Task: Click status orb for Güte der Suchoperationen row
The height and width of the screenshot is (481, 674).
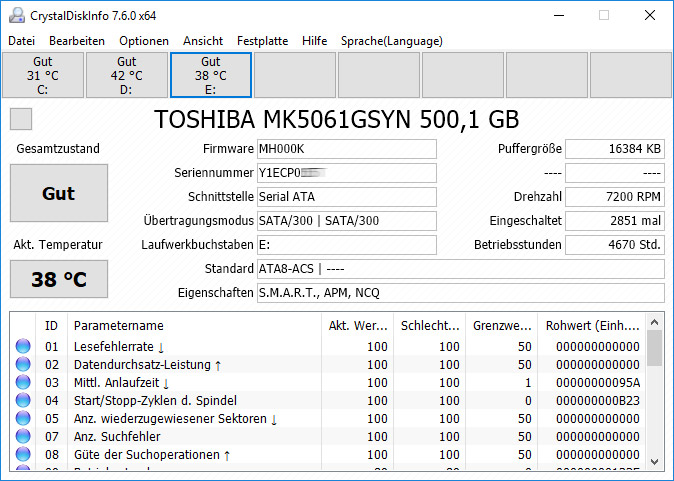Action: point(23,454)
